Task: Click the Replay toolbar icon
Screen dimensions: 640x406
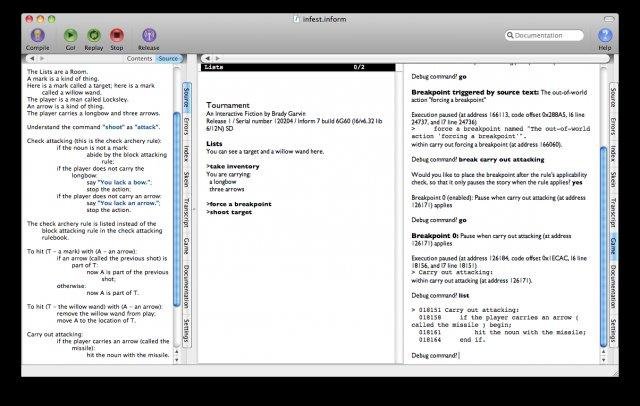Action: pyautogui.click(x=94, y=35)
